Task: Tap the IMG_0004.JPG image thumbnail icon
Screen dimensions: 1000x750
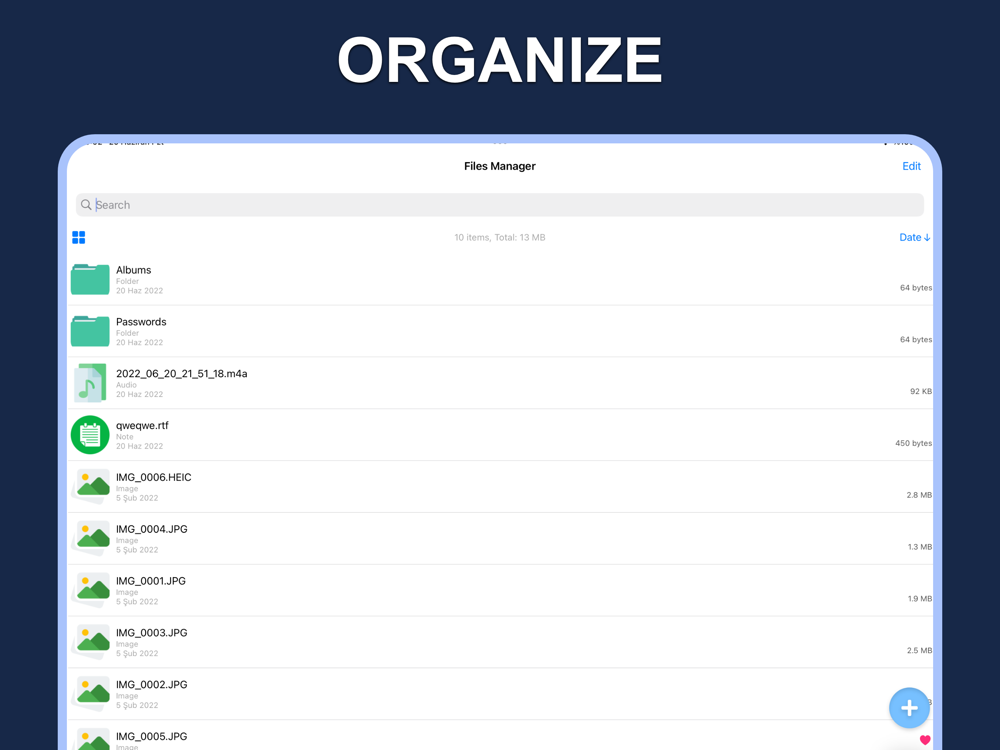Action: click(x=92, y=538)
